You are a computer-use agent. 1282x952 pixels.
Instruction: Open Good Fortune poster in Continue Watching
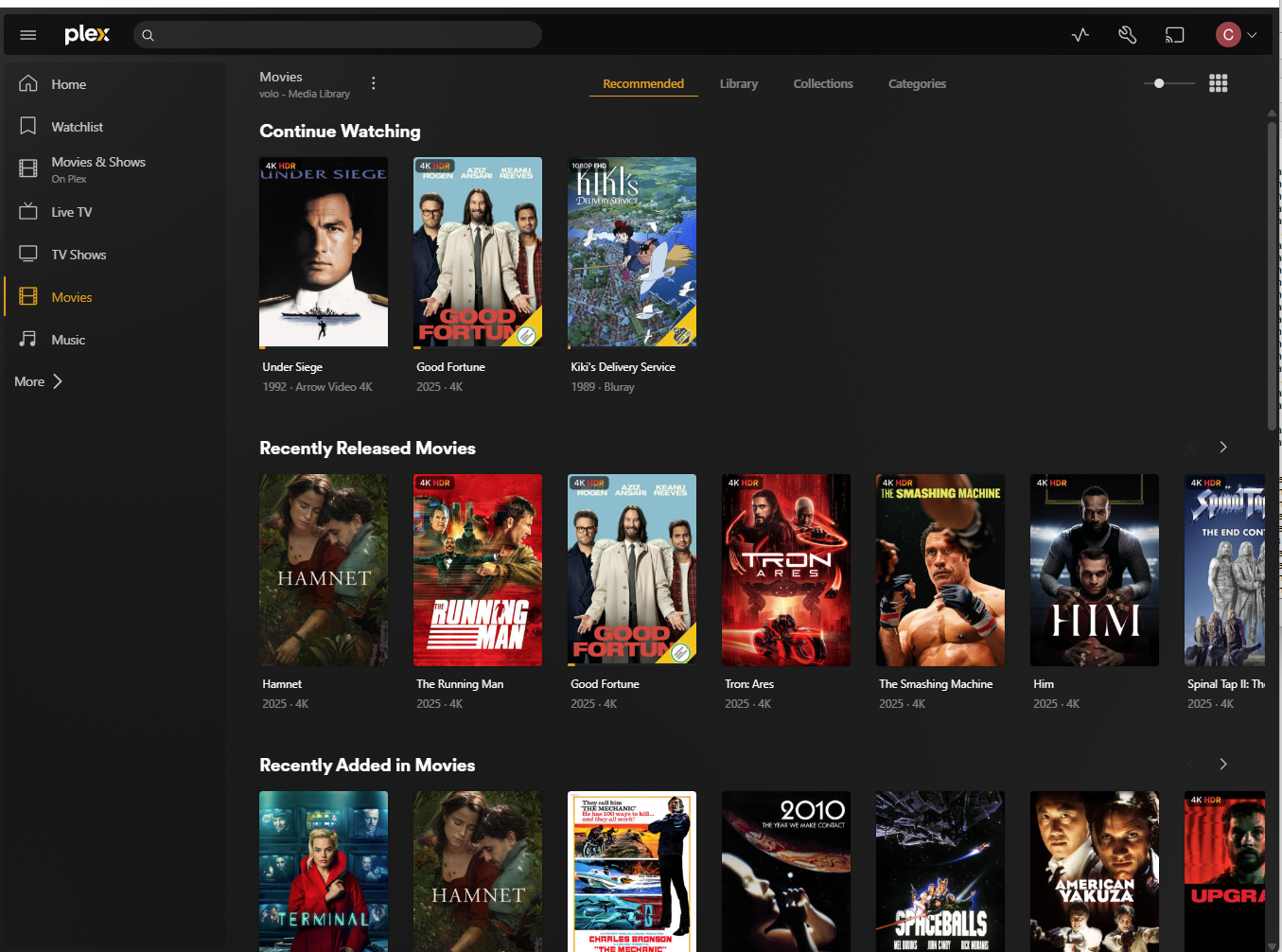point(478,253)
